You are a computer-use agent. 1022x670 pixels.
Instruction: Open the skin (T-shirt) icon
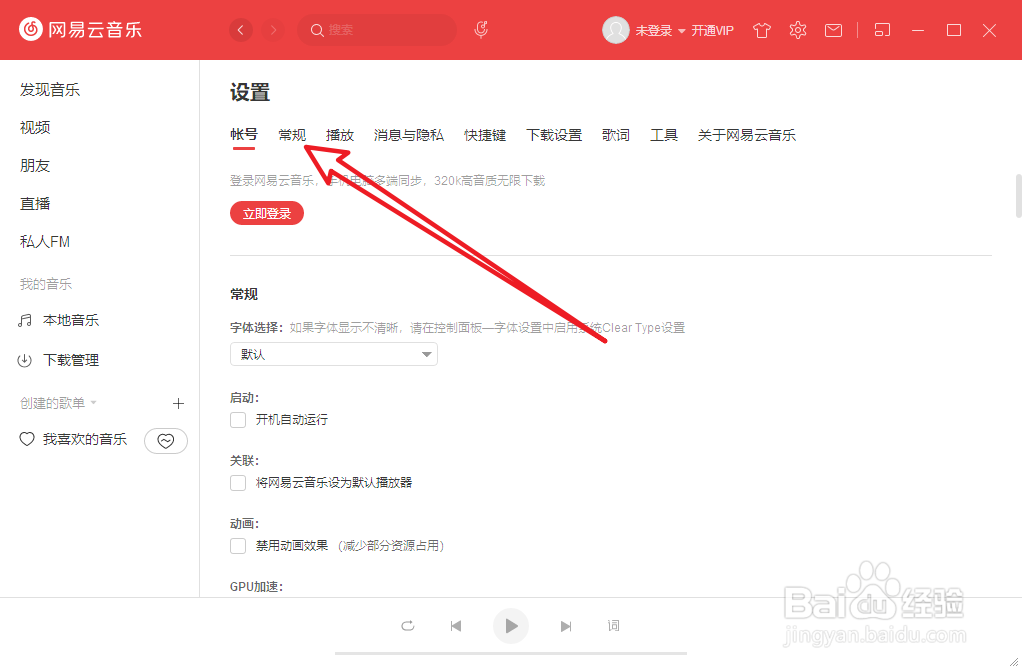click(x=761, y=30)
